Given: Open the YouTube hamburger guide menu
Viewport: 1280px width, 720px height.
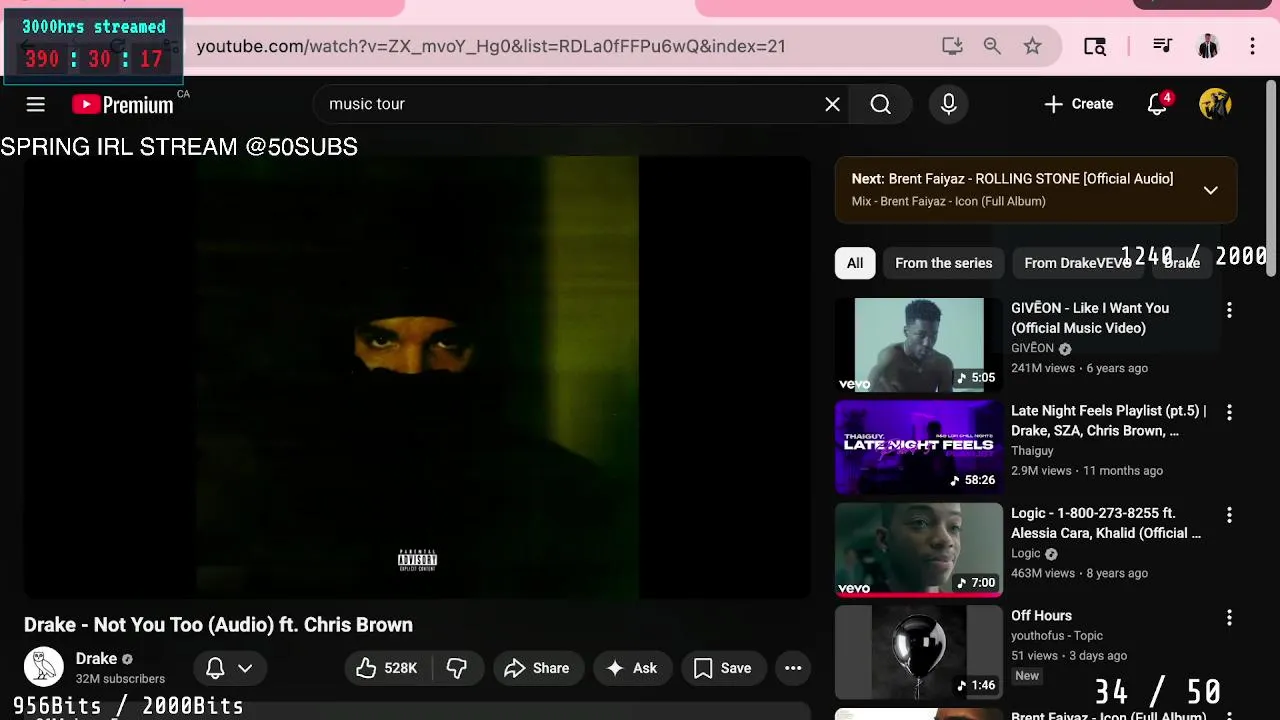Looking at the screenshot, I should click(36, 104).
